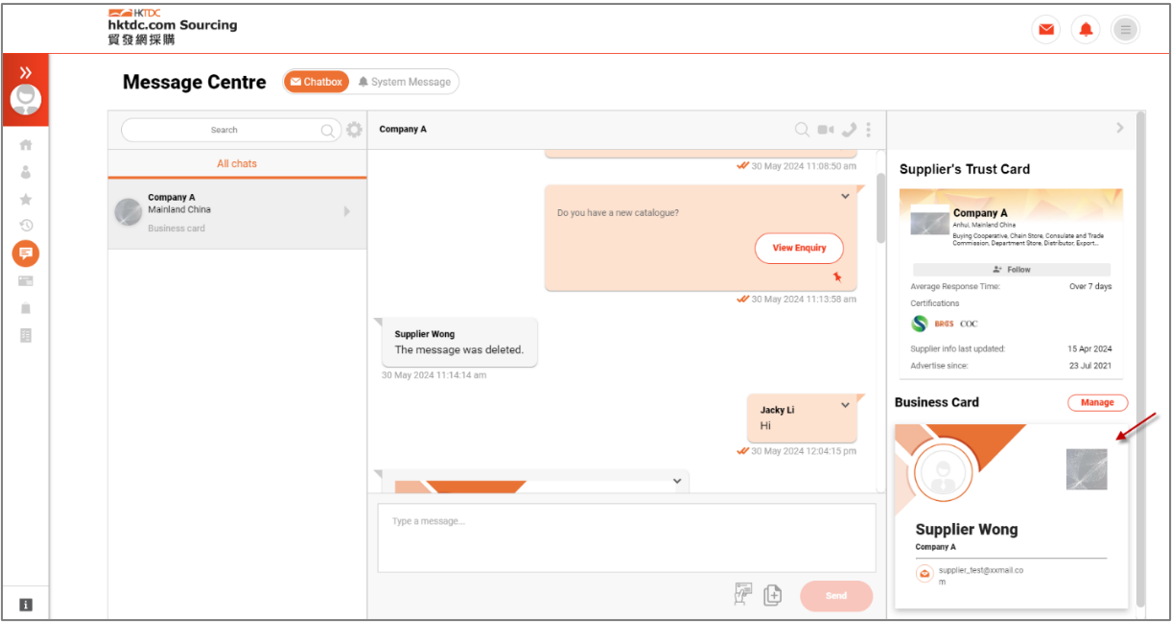Click the magnifier in the chat search box
Image resolution: width=1174 pixels, height=625 pixels.
coord(327,131)
